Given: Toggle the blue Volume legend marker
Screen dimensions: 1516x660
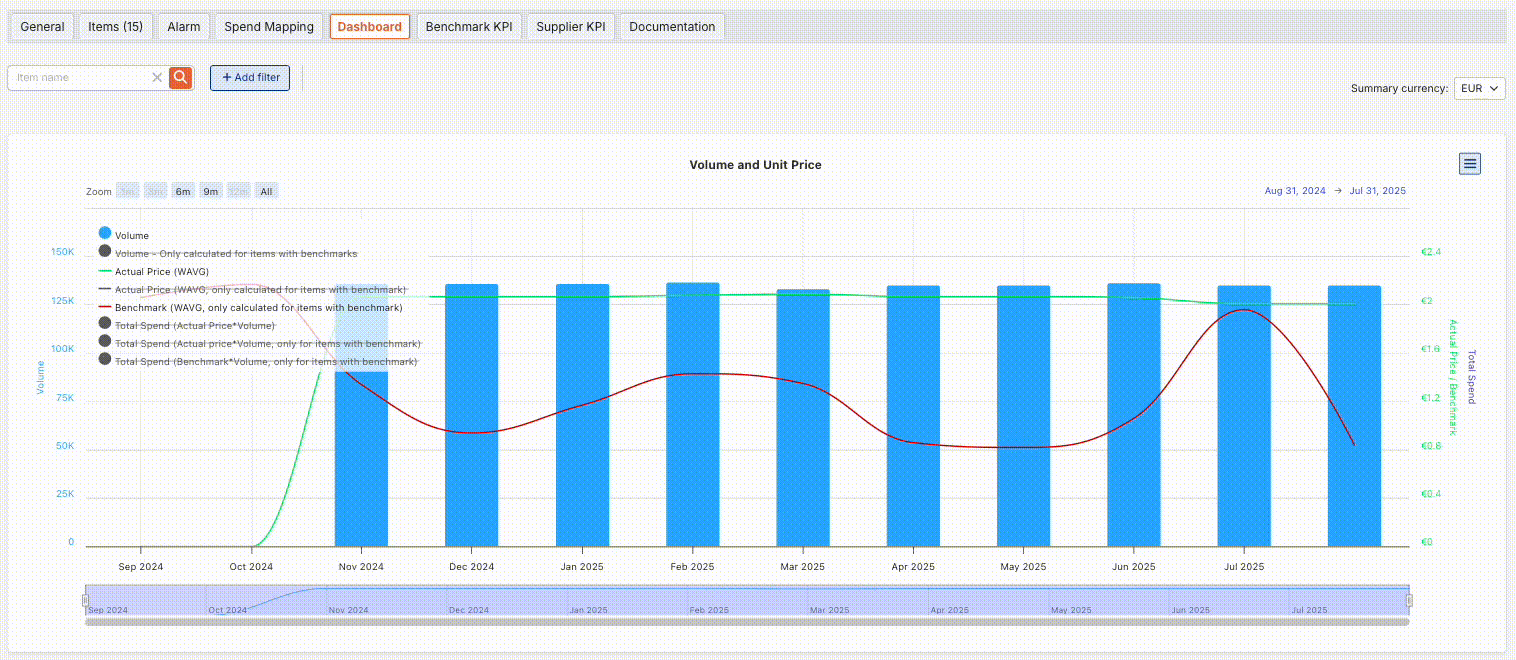Looking at the screenshot, I should 105,234.
